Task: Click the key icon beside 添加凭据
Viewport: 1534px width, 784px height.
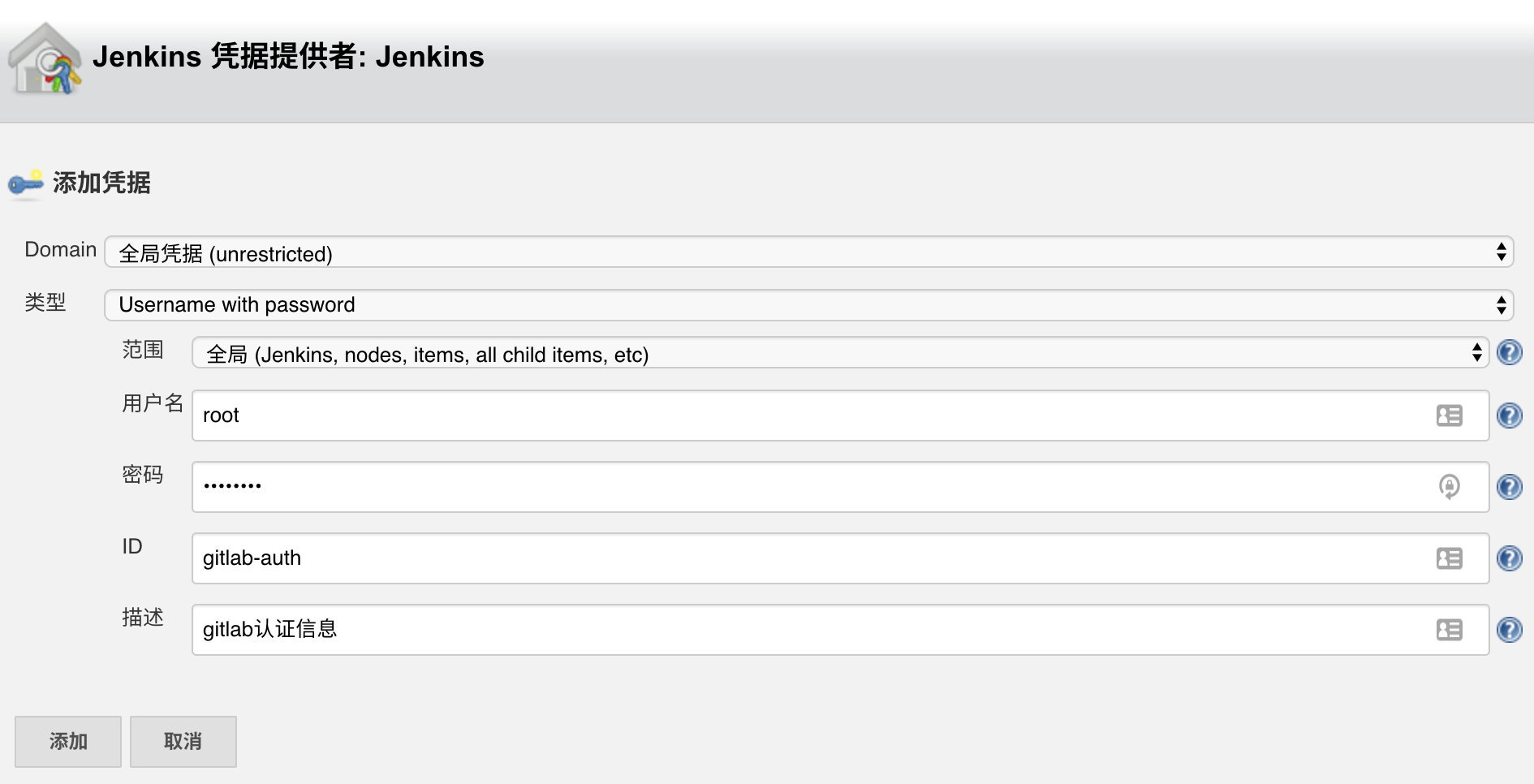Action: point(26,184)
